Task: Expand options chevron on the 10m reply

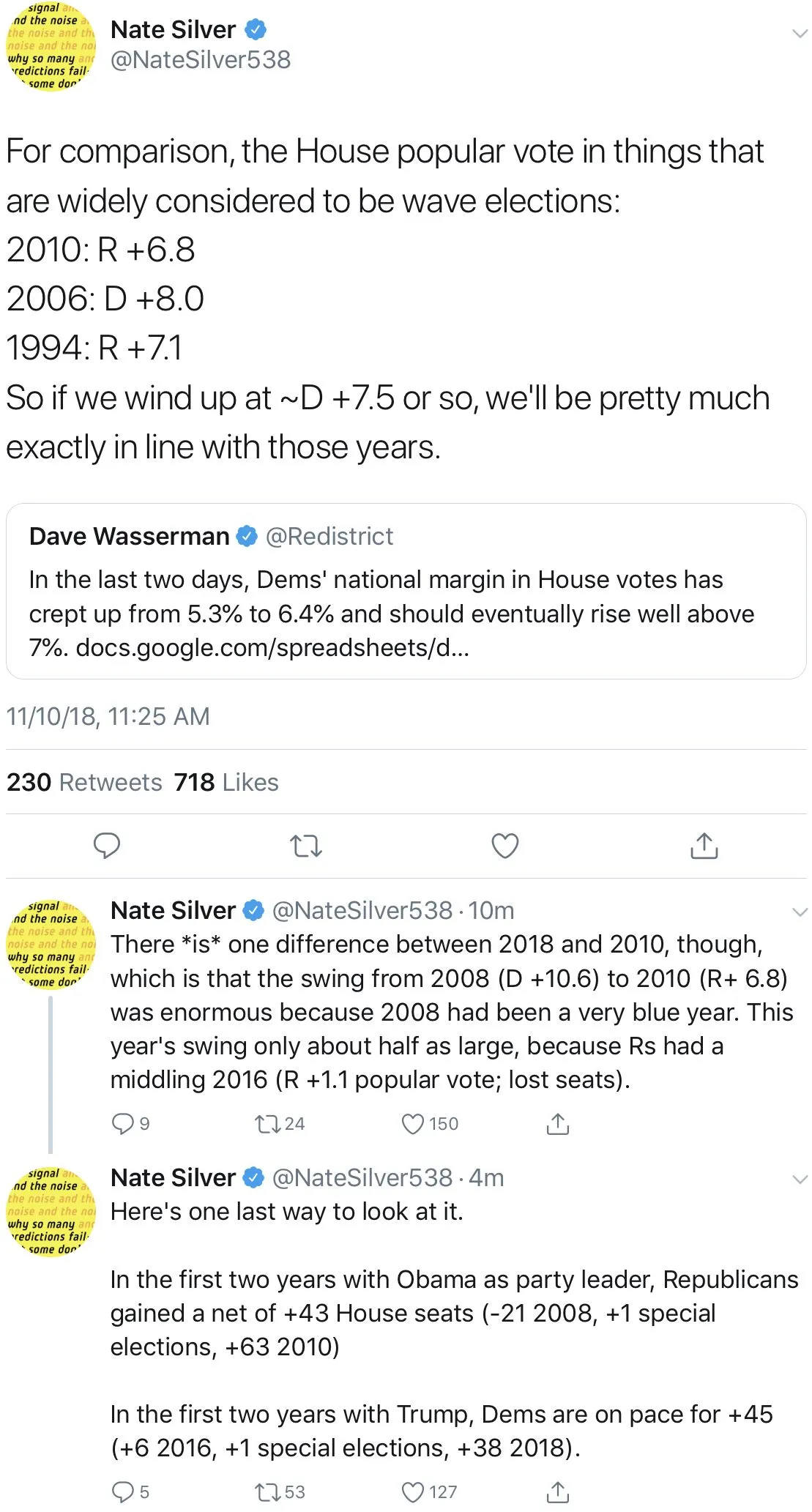Action: click(800, 912)
